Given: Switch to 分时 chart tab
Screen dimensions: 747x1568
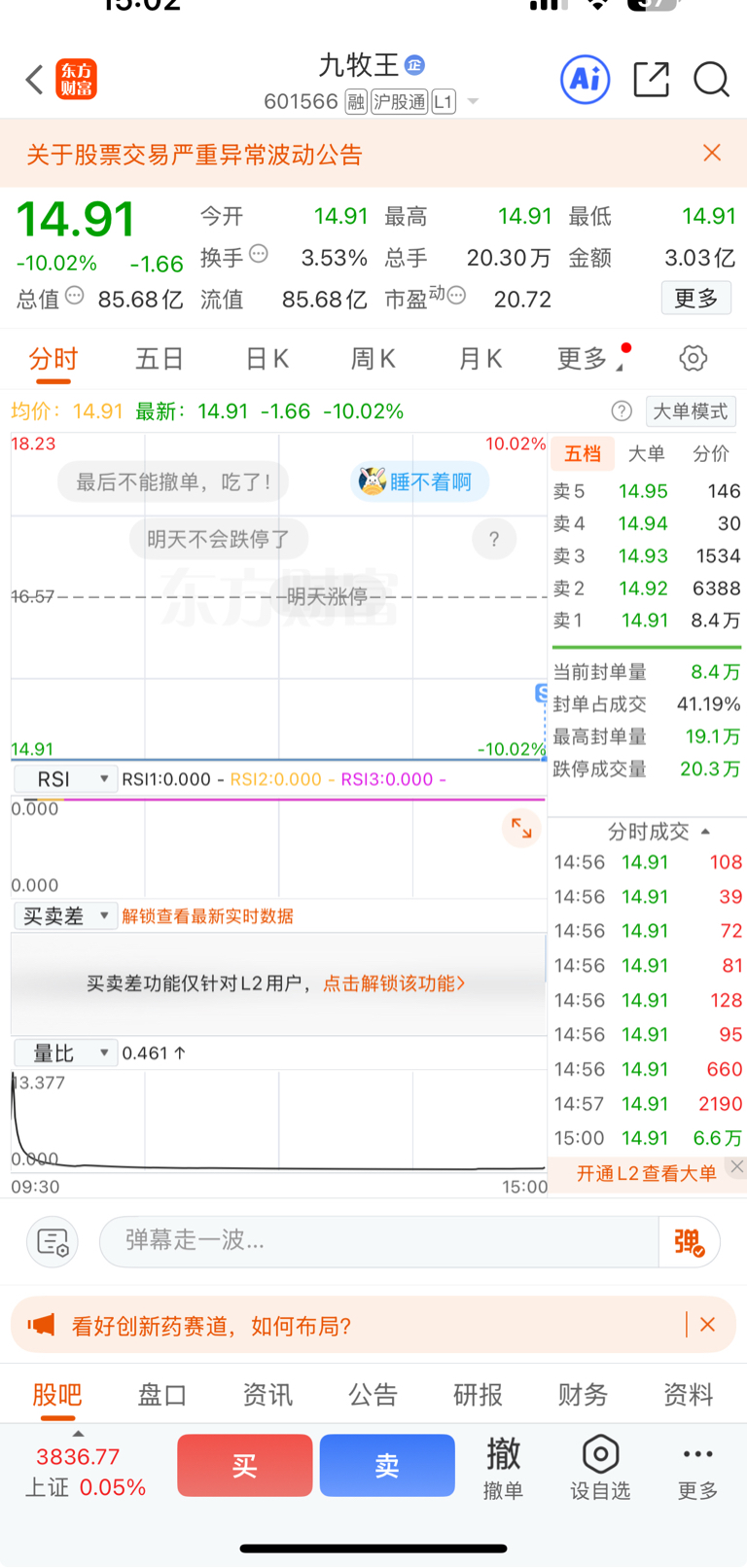Looking at the screenshot, I should click(53, 359).
